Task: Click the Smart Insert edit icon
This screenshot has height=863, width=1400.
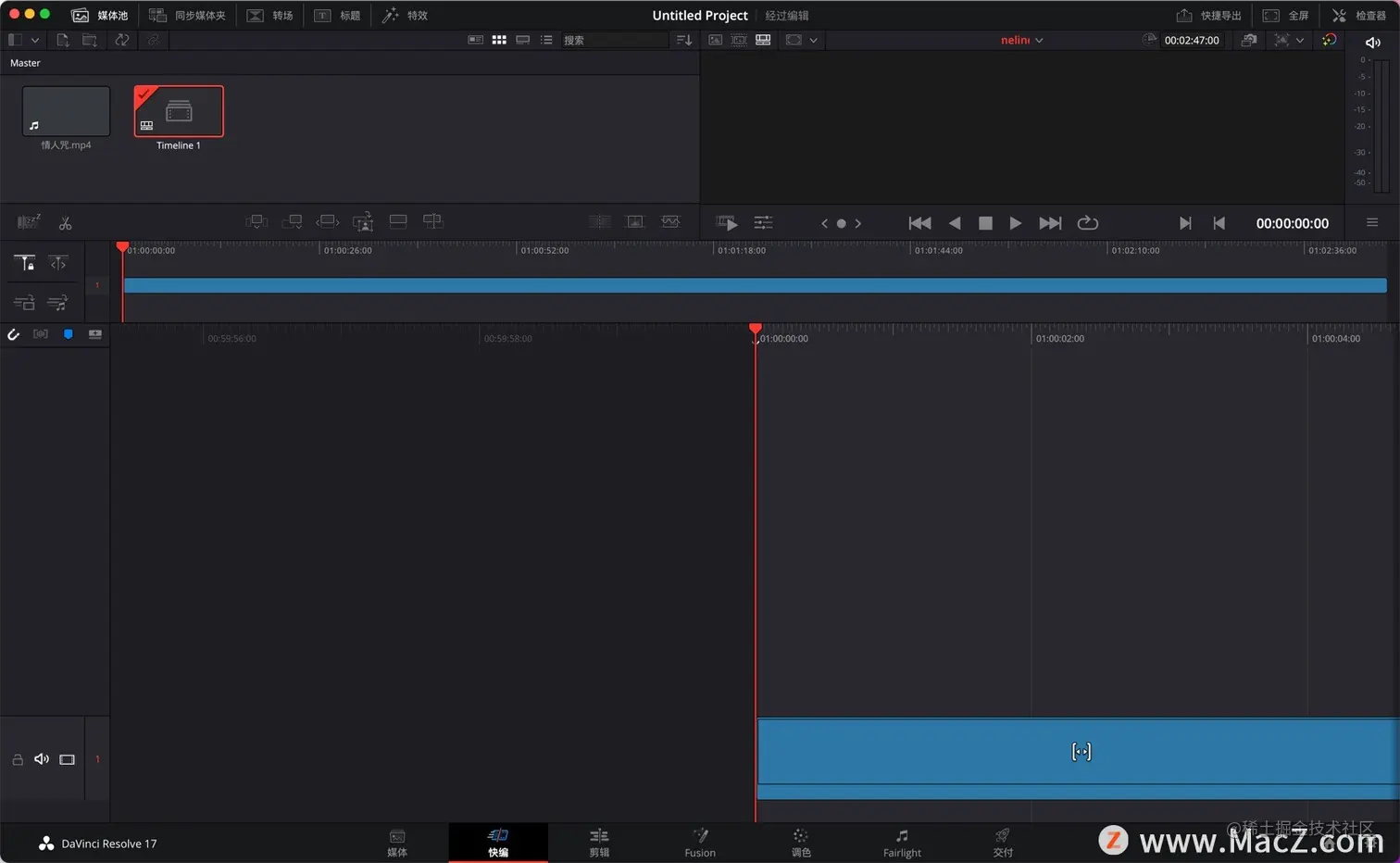Action: (x=256, y=222)
